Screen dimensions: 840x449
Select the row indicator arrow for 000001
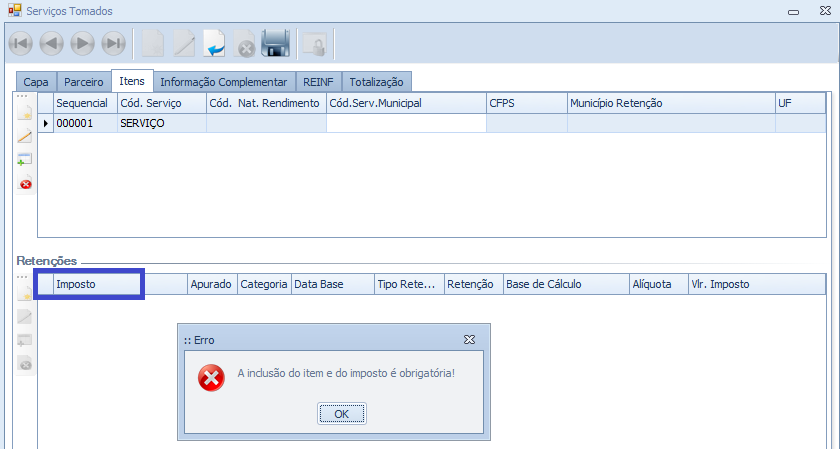click(46, 123)
